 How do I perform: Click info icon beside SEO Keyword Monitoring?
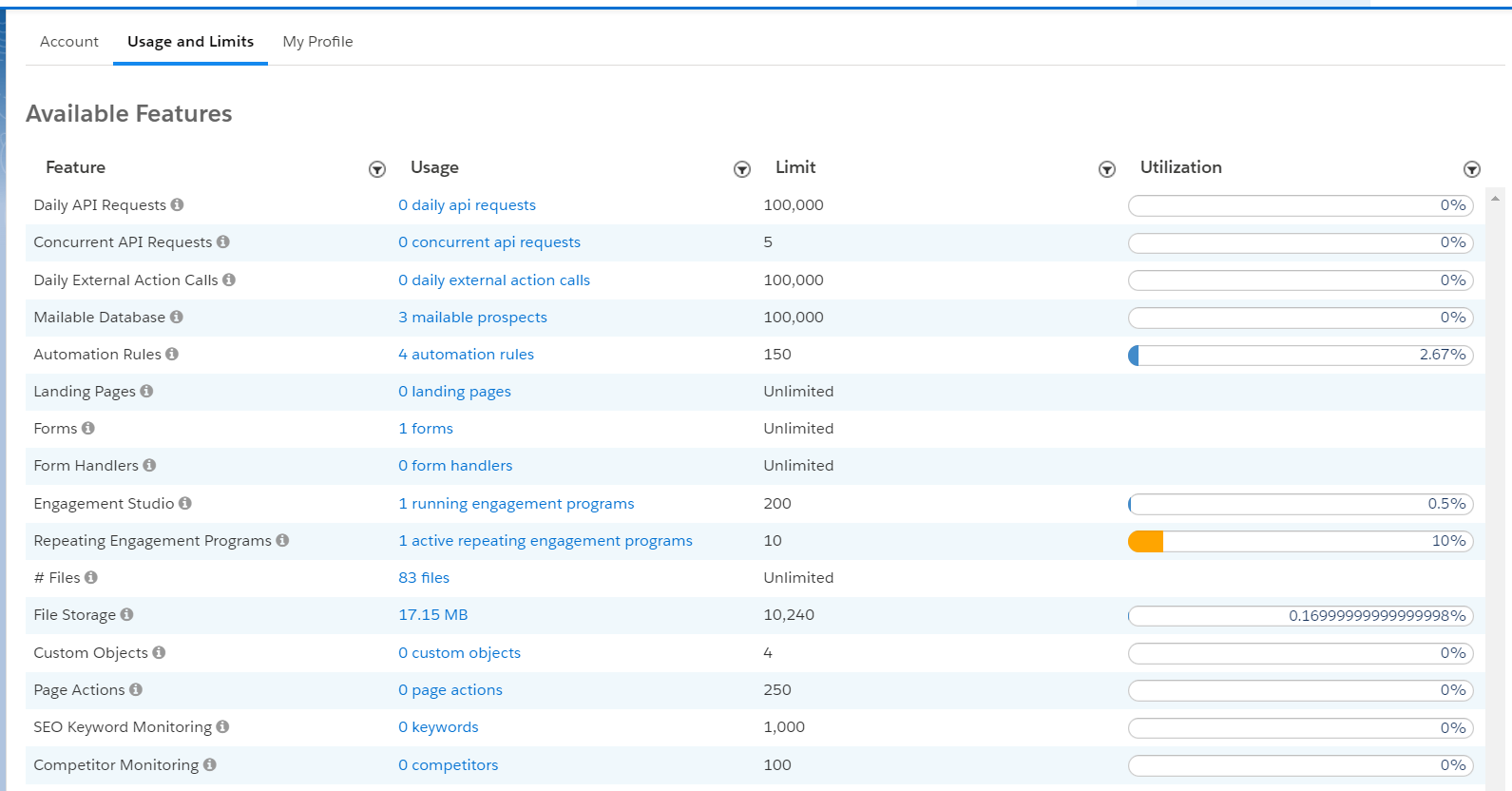tap(222, 726)
